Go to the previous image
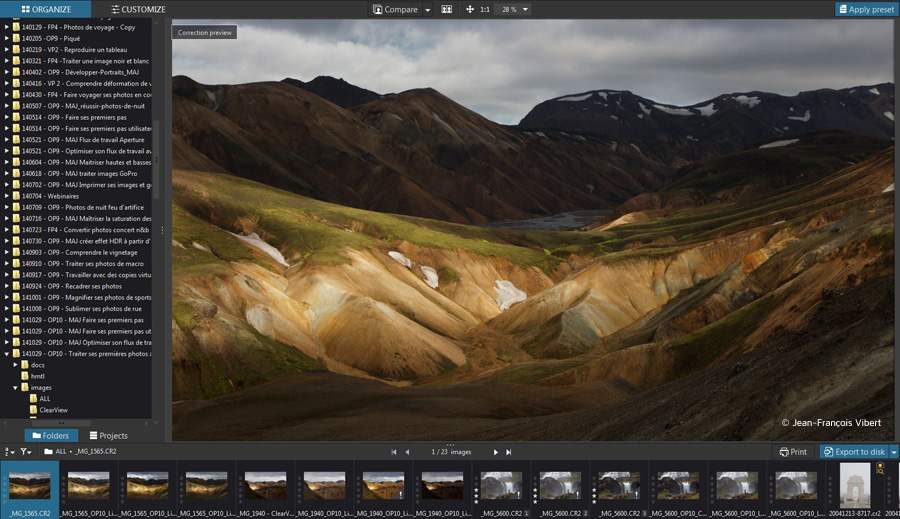The width and height of the screenshot is (900, 519). [x=407, y=452]
